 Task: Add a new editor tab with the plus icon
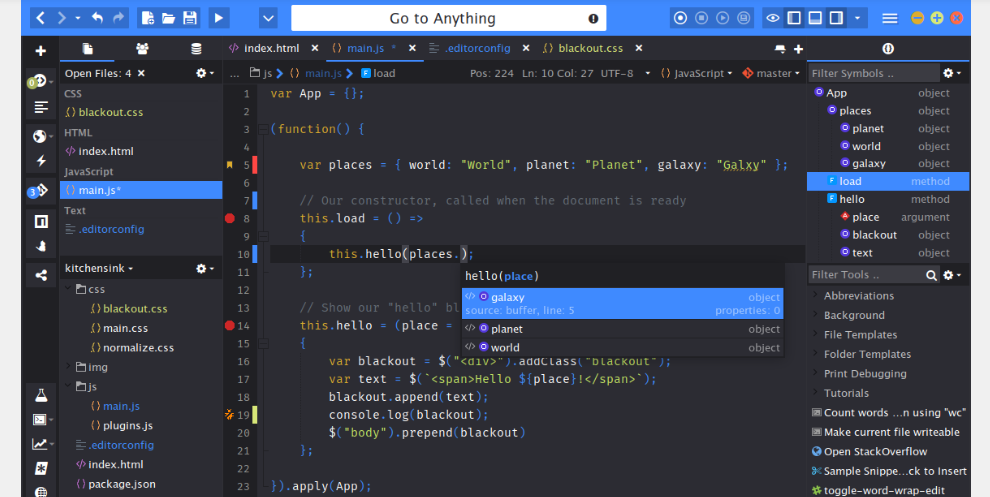(798, 49)
